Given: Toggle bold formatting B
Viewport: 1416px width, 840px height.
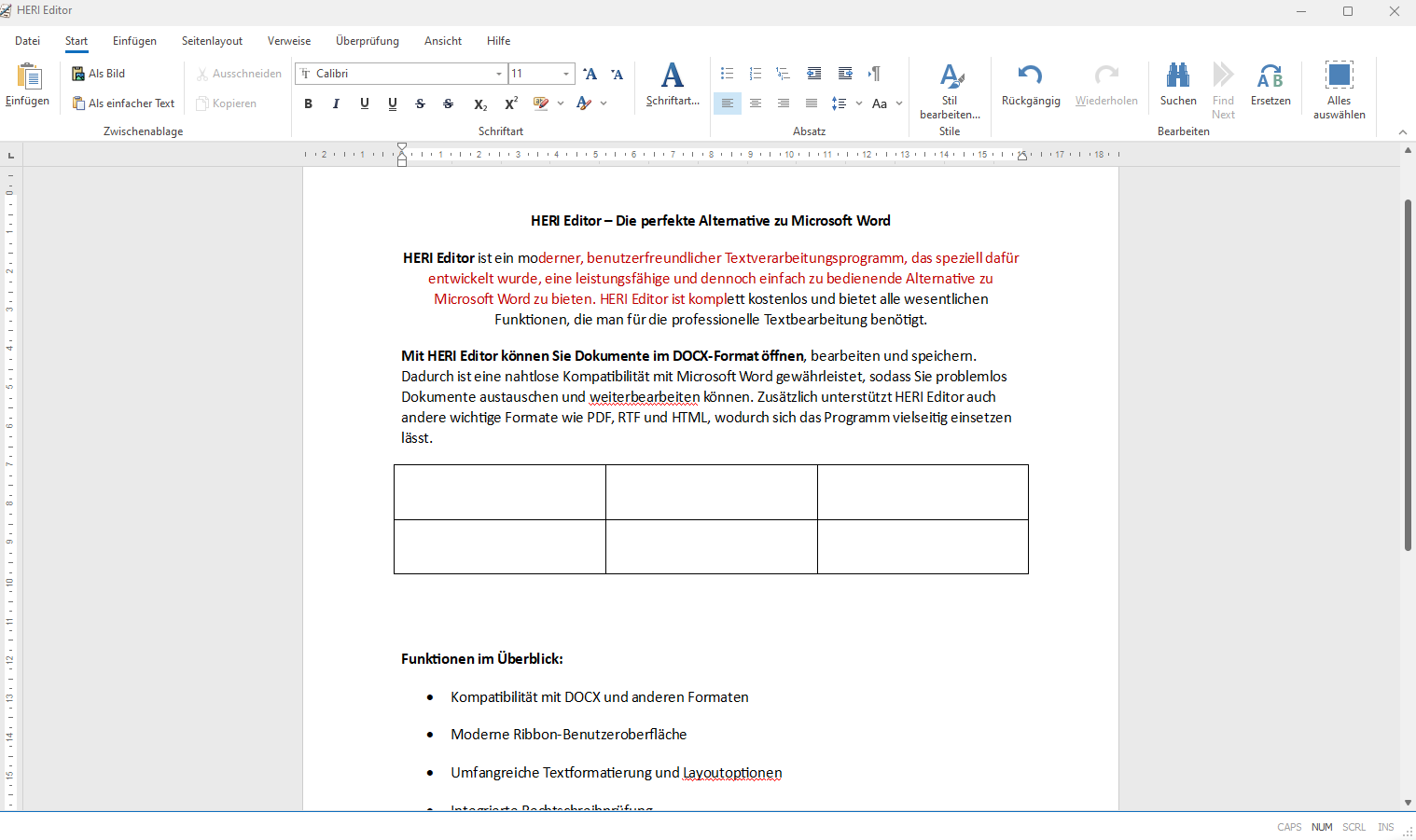Looking at the screenshot, I should (308, 103).
